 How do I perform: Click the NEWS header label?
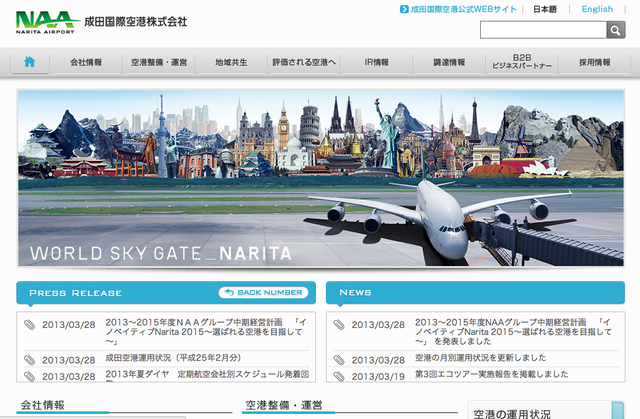[356, 293]
